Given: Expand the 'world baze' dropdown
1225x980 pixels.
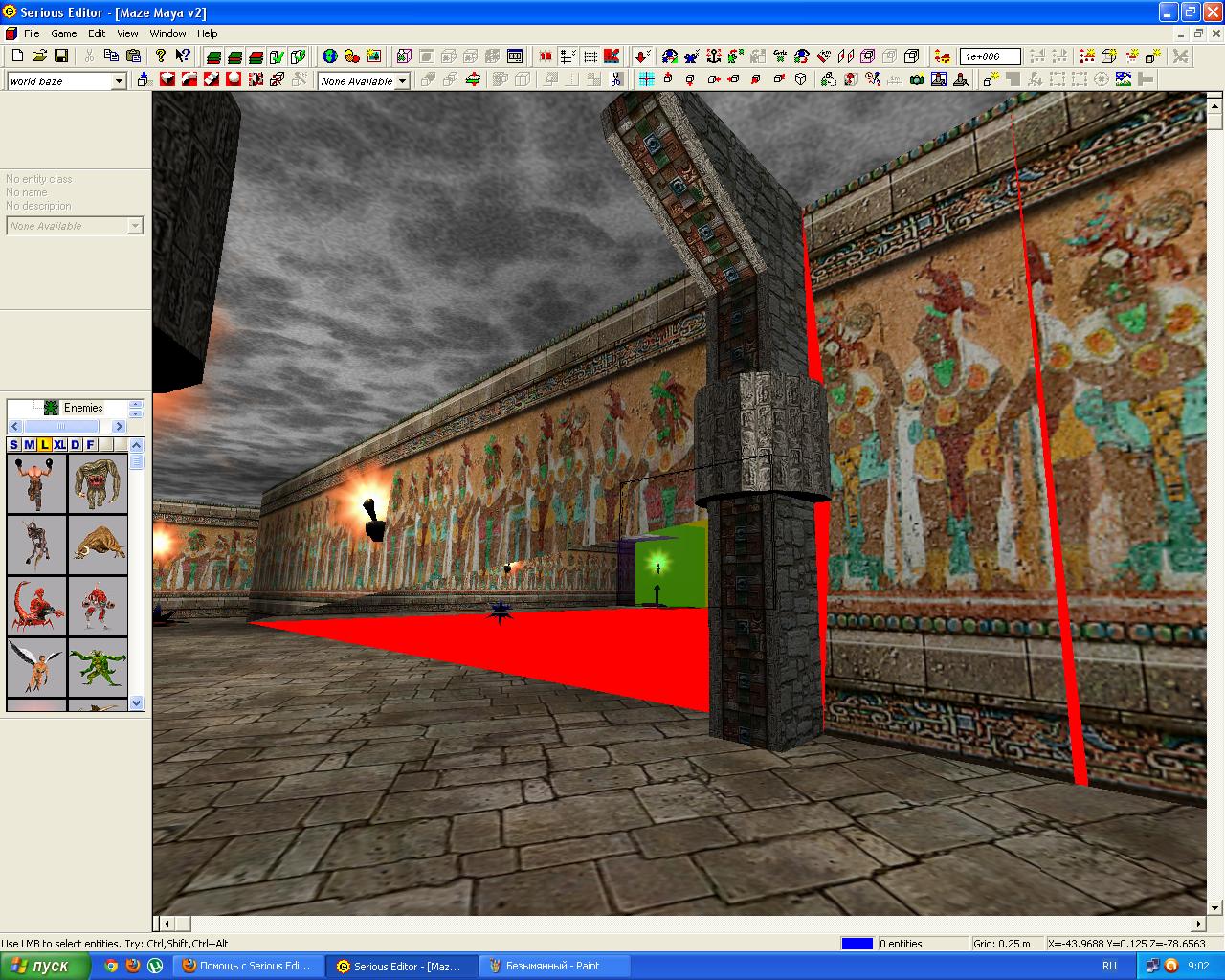Looking at the screenshot, I should (x=120, y=81).
